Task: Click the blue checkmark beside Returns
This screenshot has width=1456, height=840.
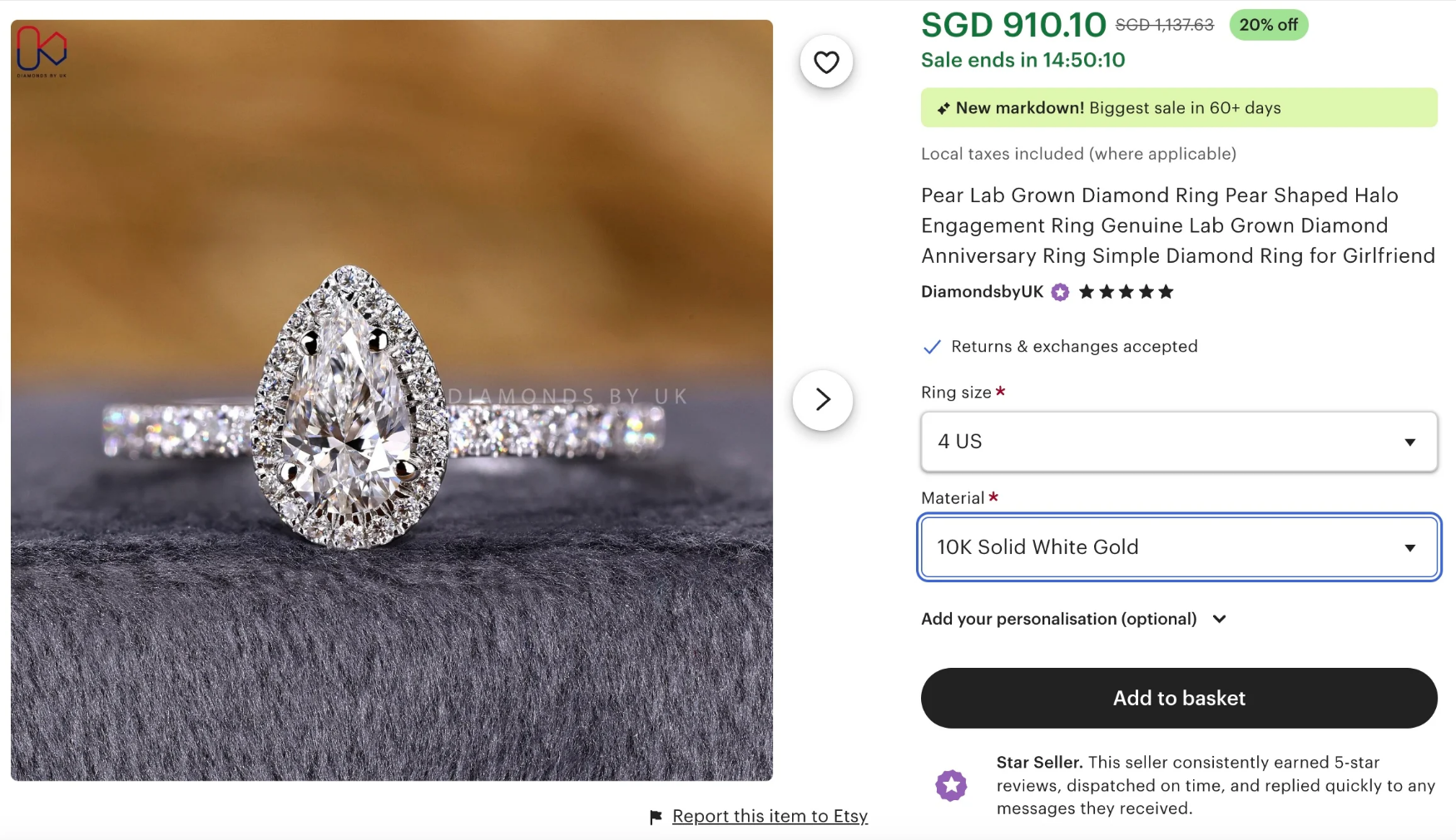Action: 932,347
